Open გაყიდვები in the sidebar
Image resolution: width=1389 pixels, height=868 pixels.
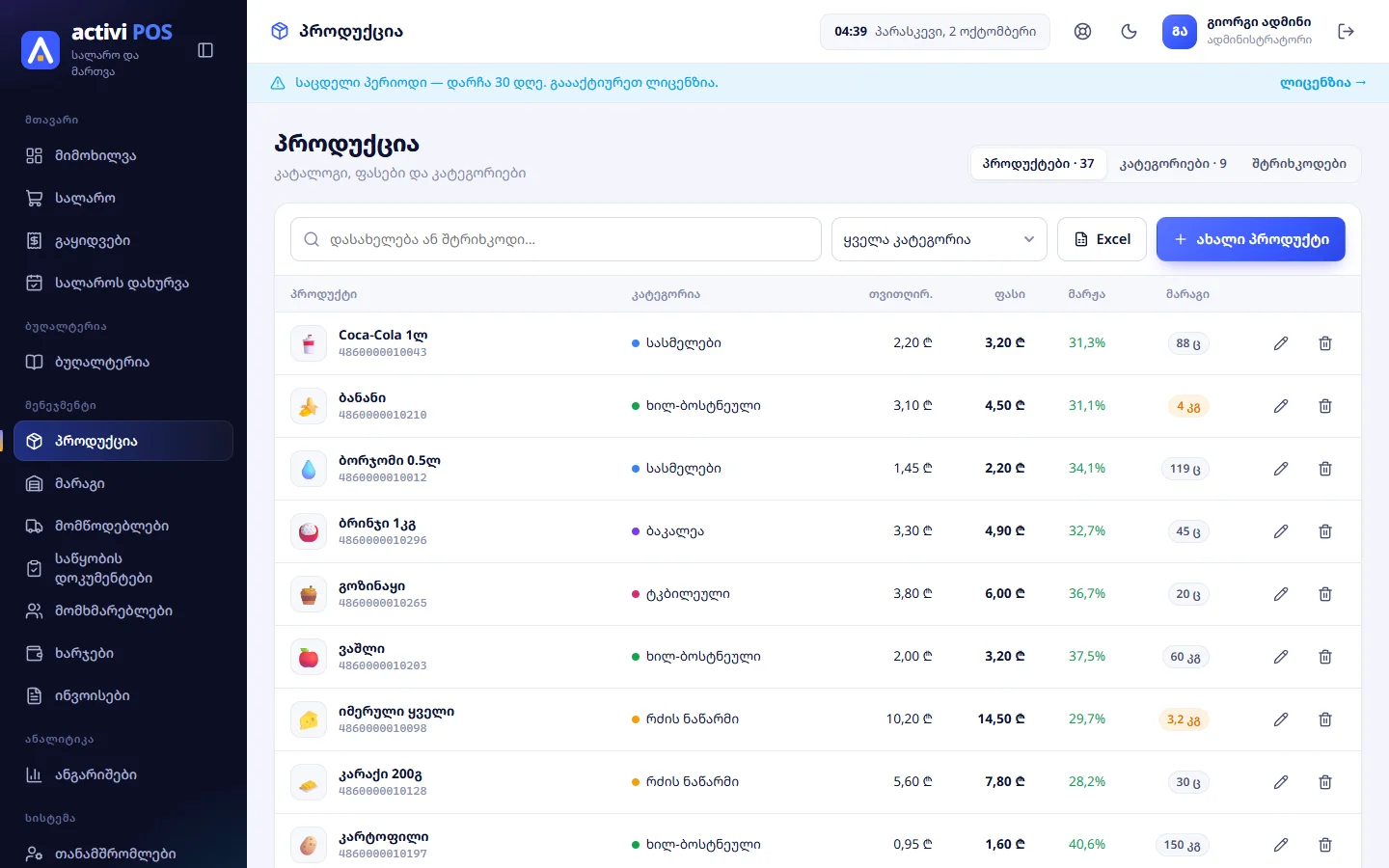click(x=123, y=241)
